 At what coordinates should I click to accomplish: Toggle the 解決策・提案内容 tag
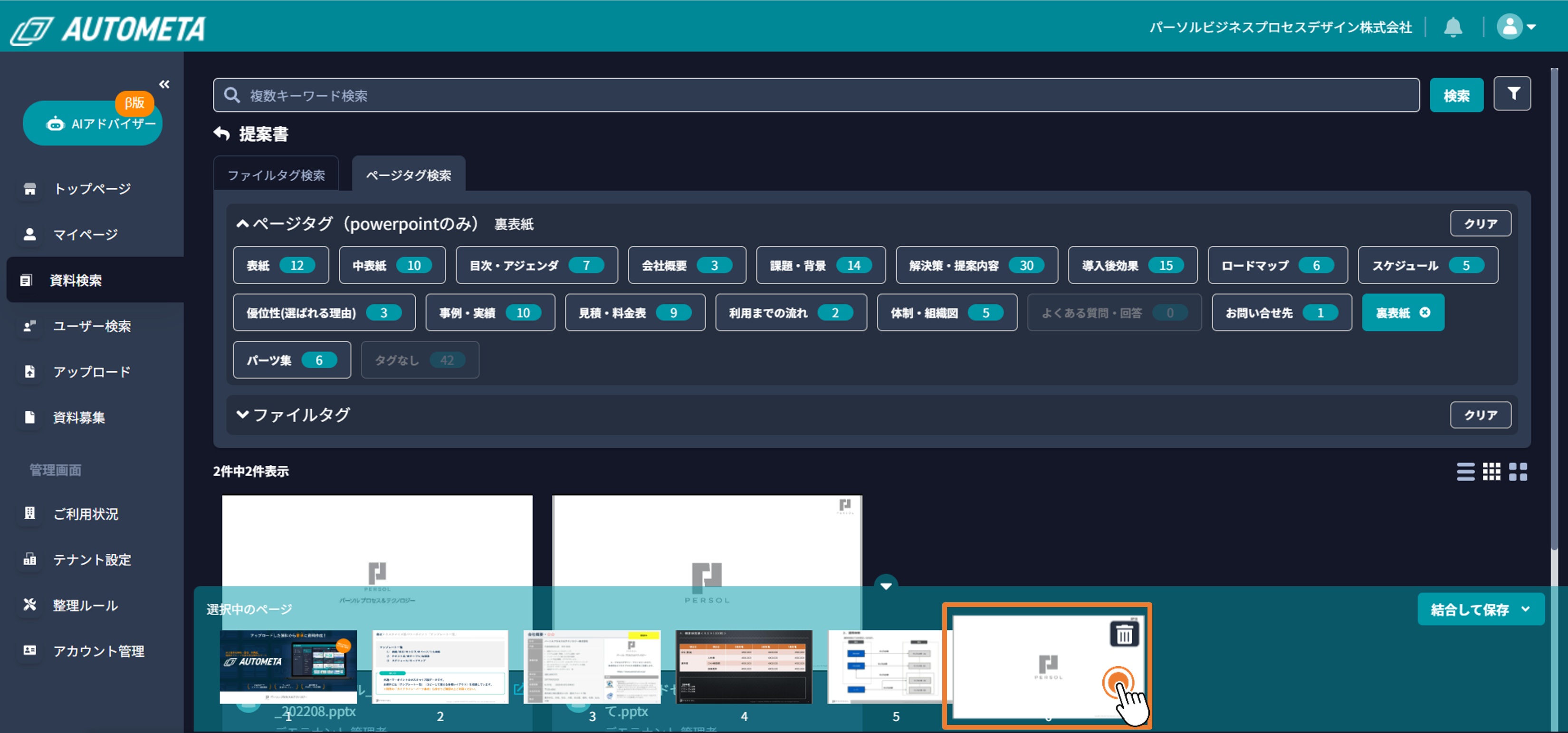tap(976, 265)
